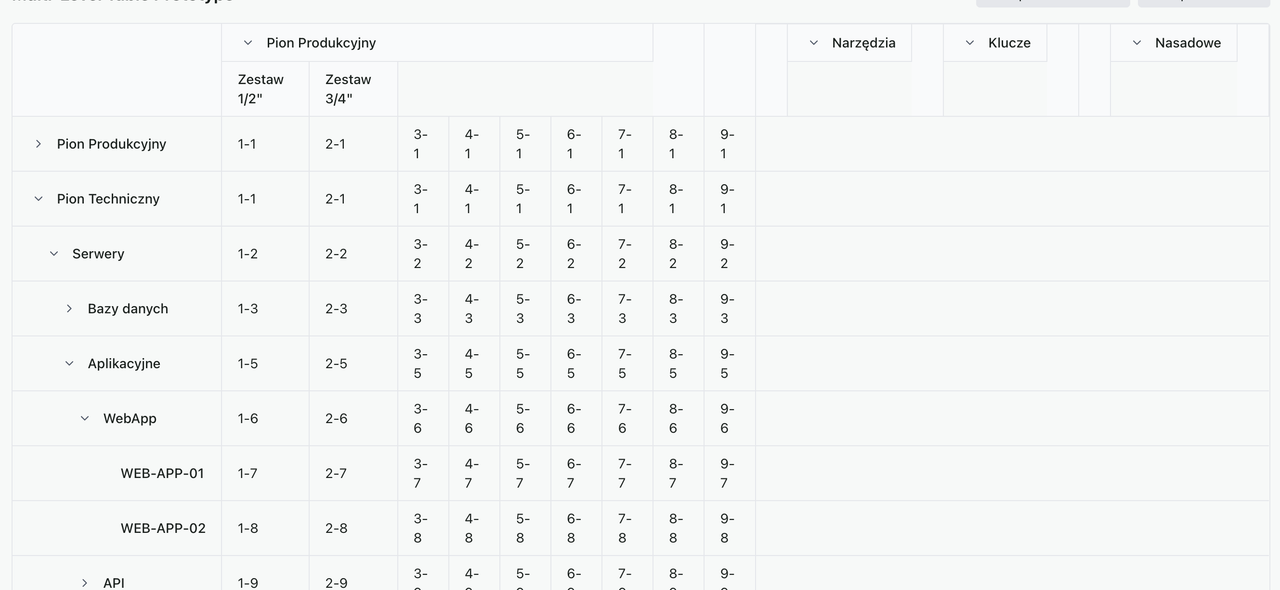
Task: Click cell 1-5 in Aplikacyjne row
Action: (x=265, y=364)
